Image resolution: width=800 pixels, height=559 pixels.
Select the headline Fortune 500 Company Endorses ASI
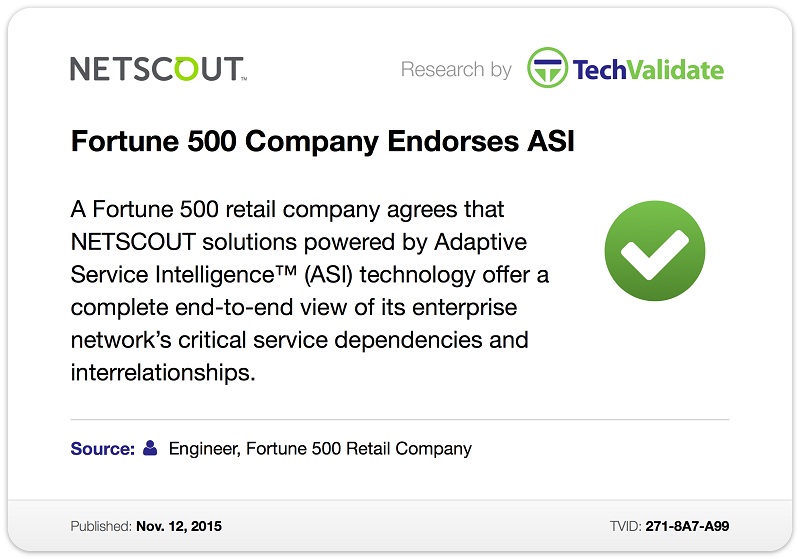(x=322, y=141)
